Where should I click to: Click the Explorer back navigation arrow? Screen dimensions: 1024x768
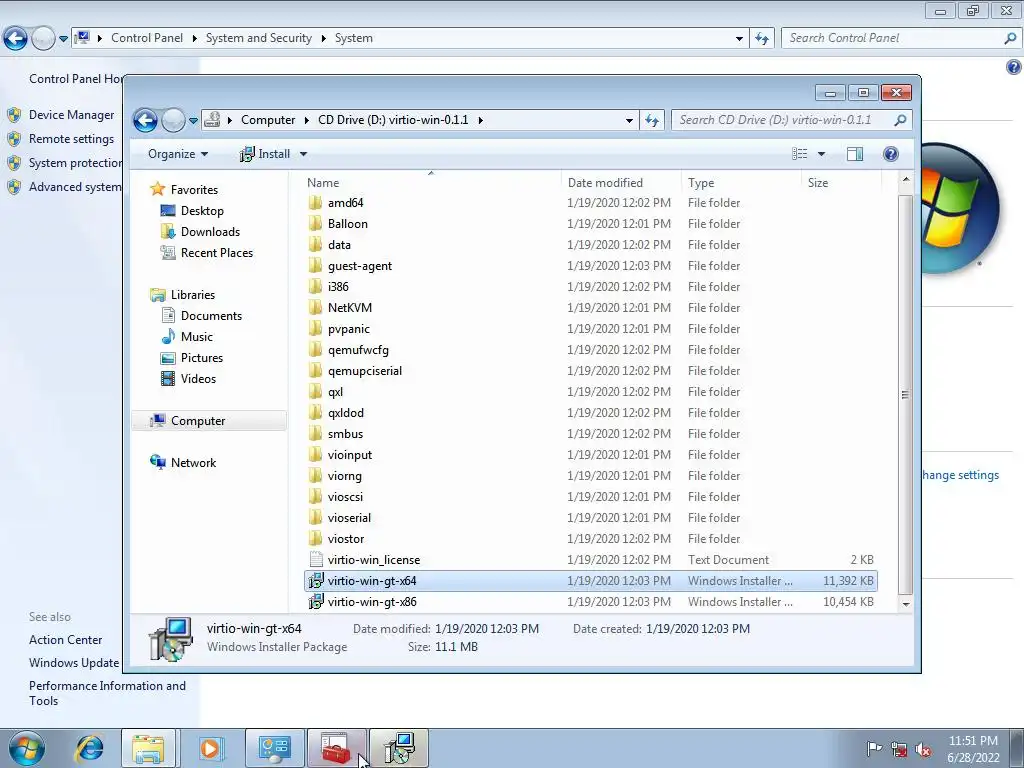145,120
